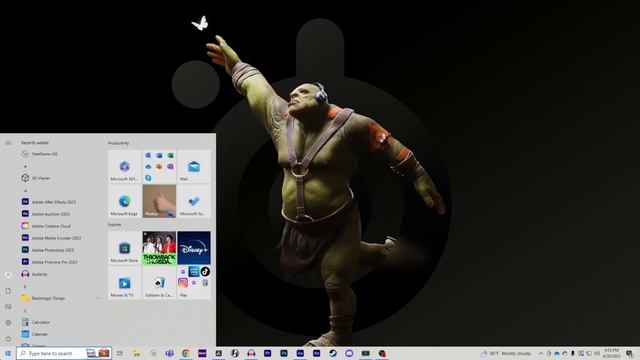Open Steam from the taskbar
Screen dimensions: 640x360
click(x=333, y=353)
